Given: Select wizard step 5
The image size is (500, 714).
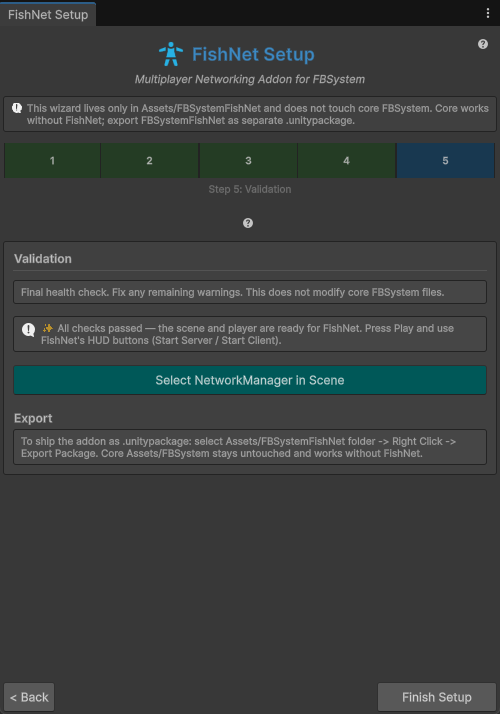Looking at the screenshot, I should tap(445, 160).
